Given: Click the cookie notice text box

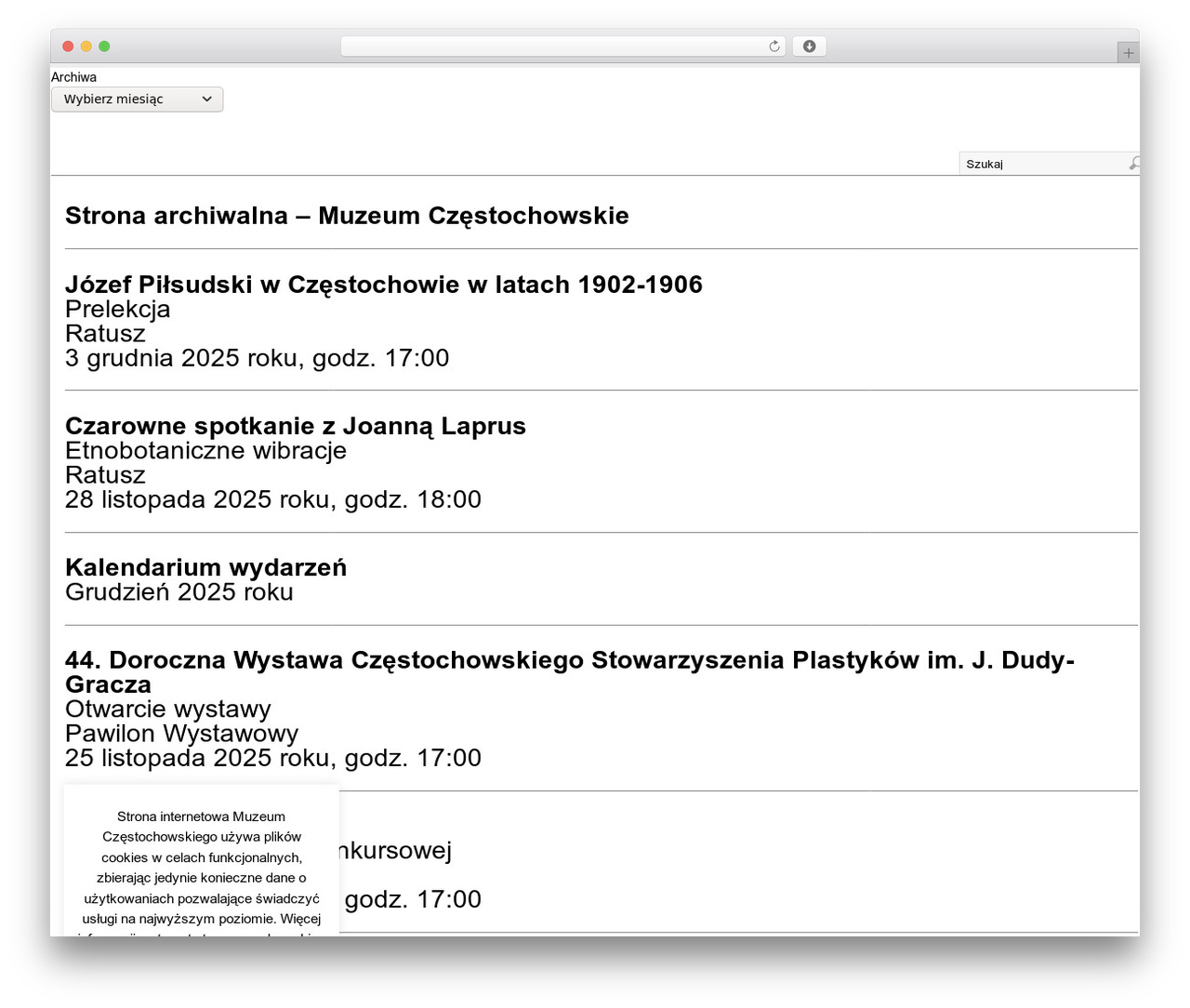Looking at the screenshot, I should pyautogui.click(x=202, y=860).
